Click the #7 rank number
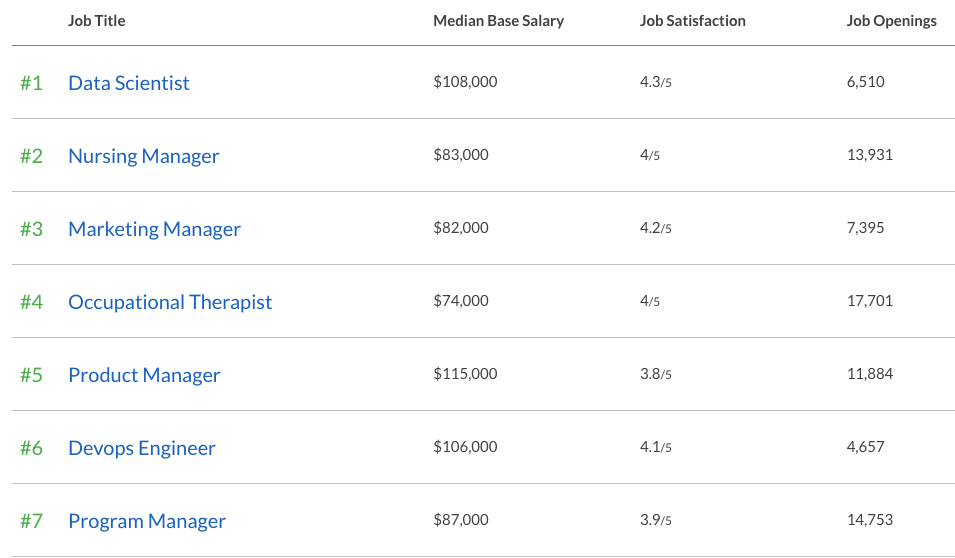 pos(31,521)
